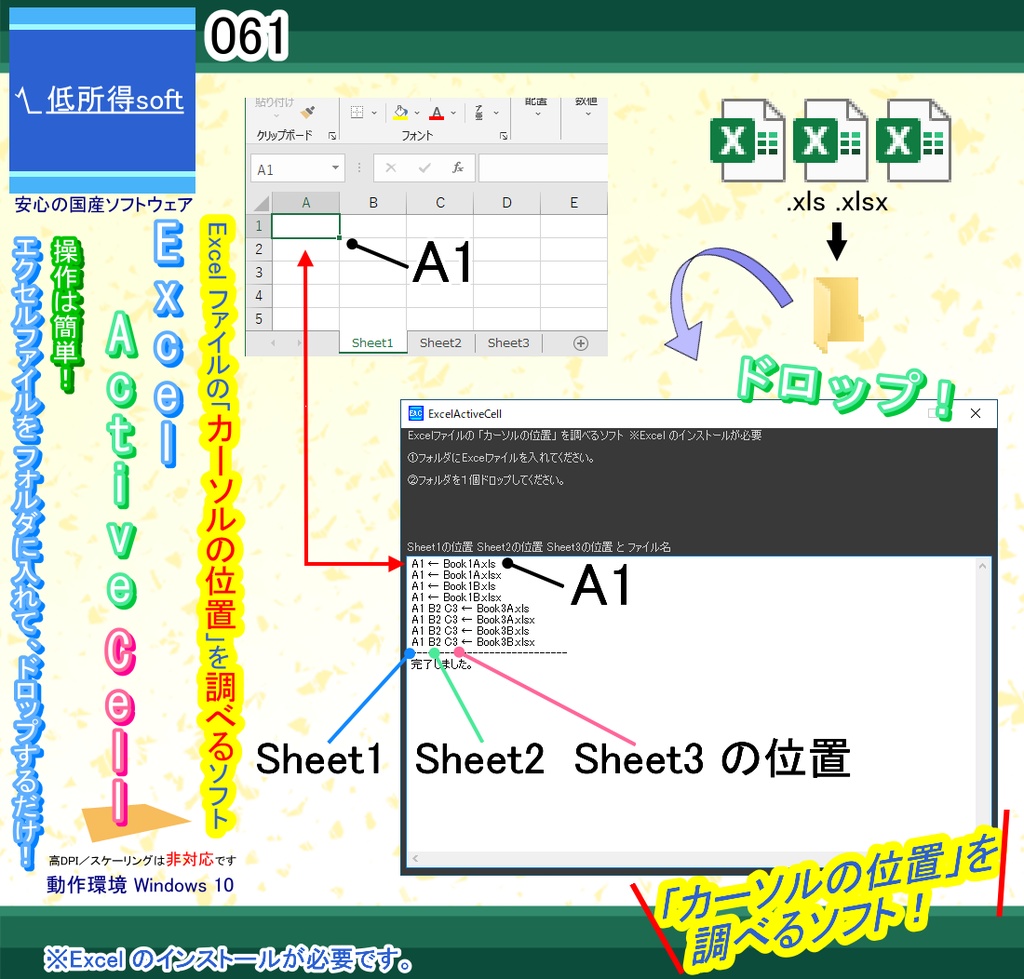Open the Font dialog launcher
Screen dimensions: 1024x979
tap(503, 135)
